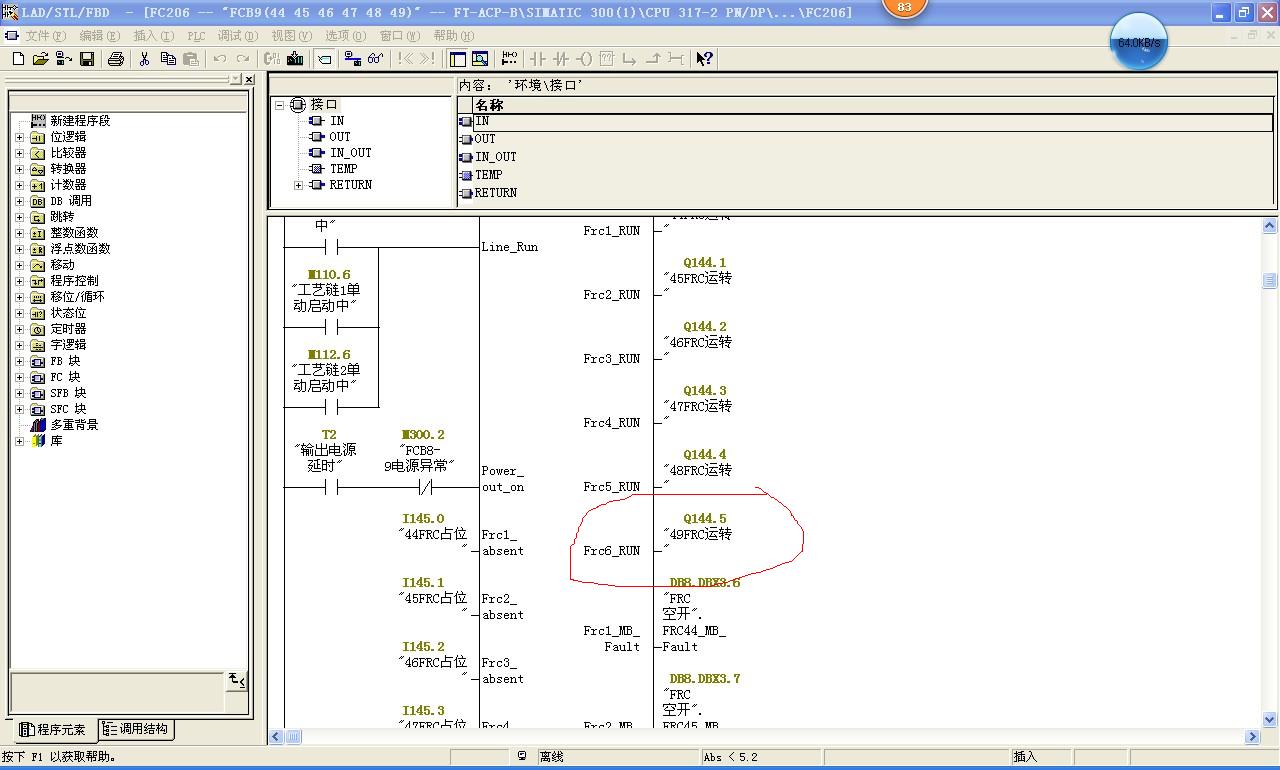Click the close branch icon
Image resolution: width=1280 pixels, height=770 pixels.
[653, 59]
